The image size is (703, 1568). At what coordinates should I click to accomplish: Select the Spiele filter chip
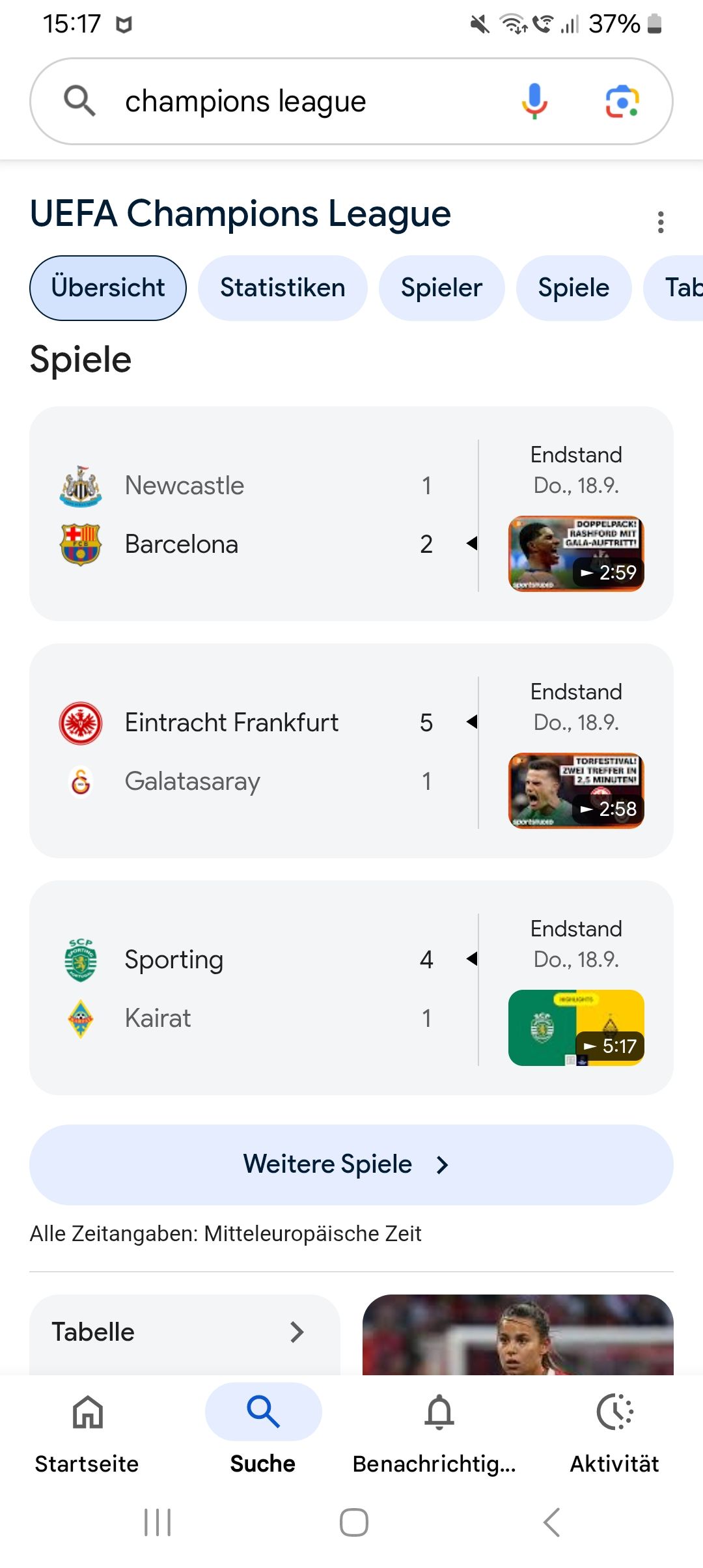tap(573, 288)
